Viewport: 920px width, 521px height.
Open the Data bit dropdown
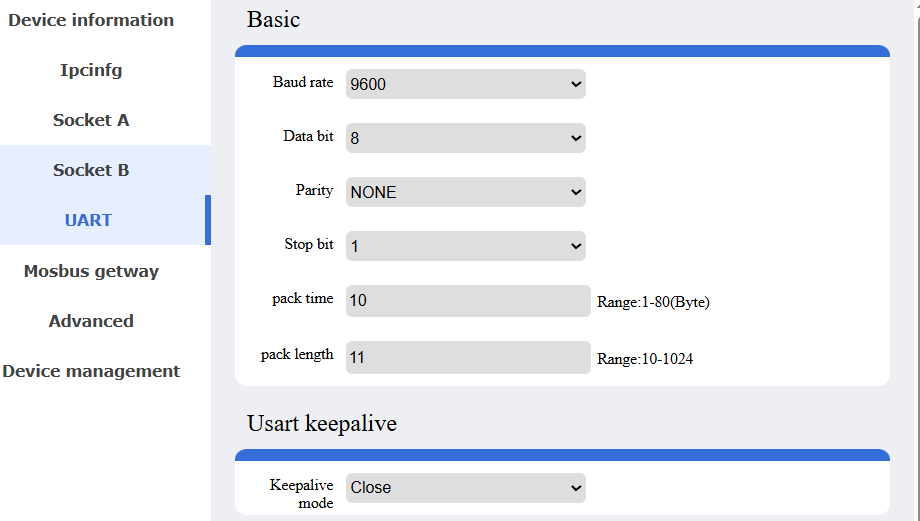point(465,138)
